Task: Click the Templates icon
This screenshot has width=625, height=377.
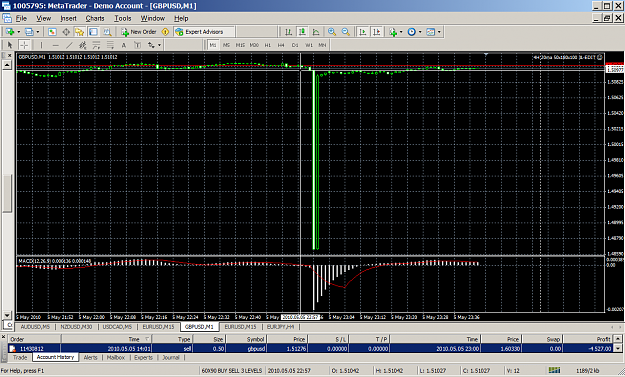Action: (430, 32)
